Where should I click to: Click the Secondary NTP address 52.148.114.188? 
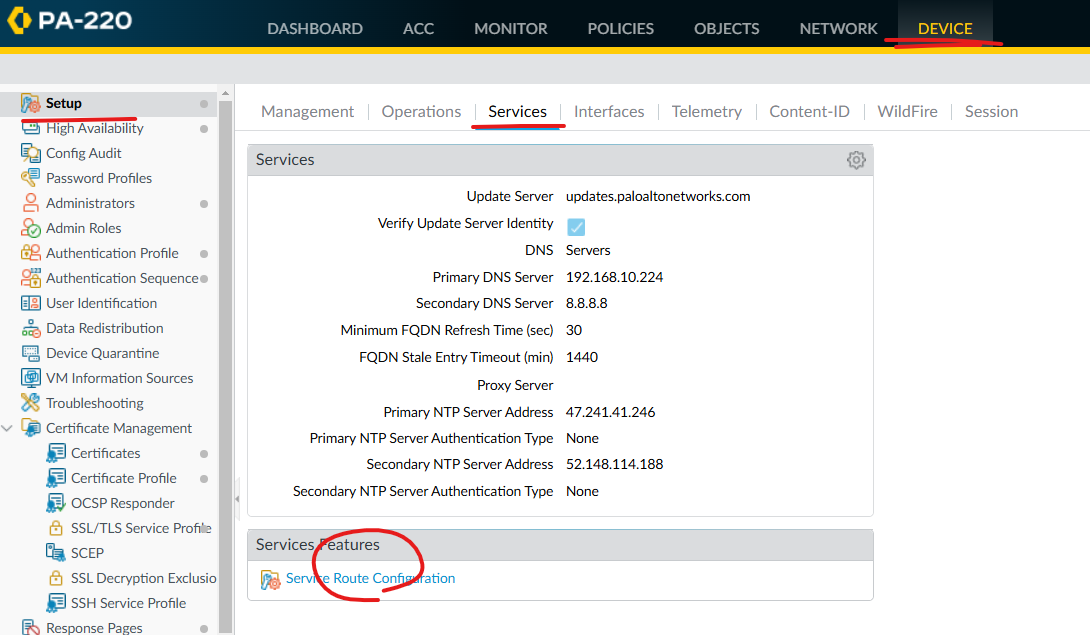pyautogui.click(x=615, y=464)
